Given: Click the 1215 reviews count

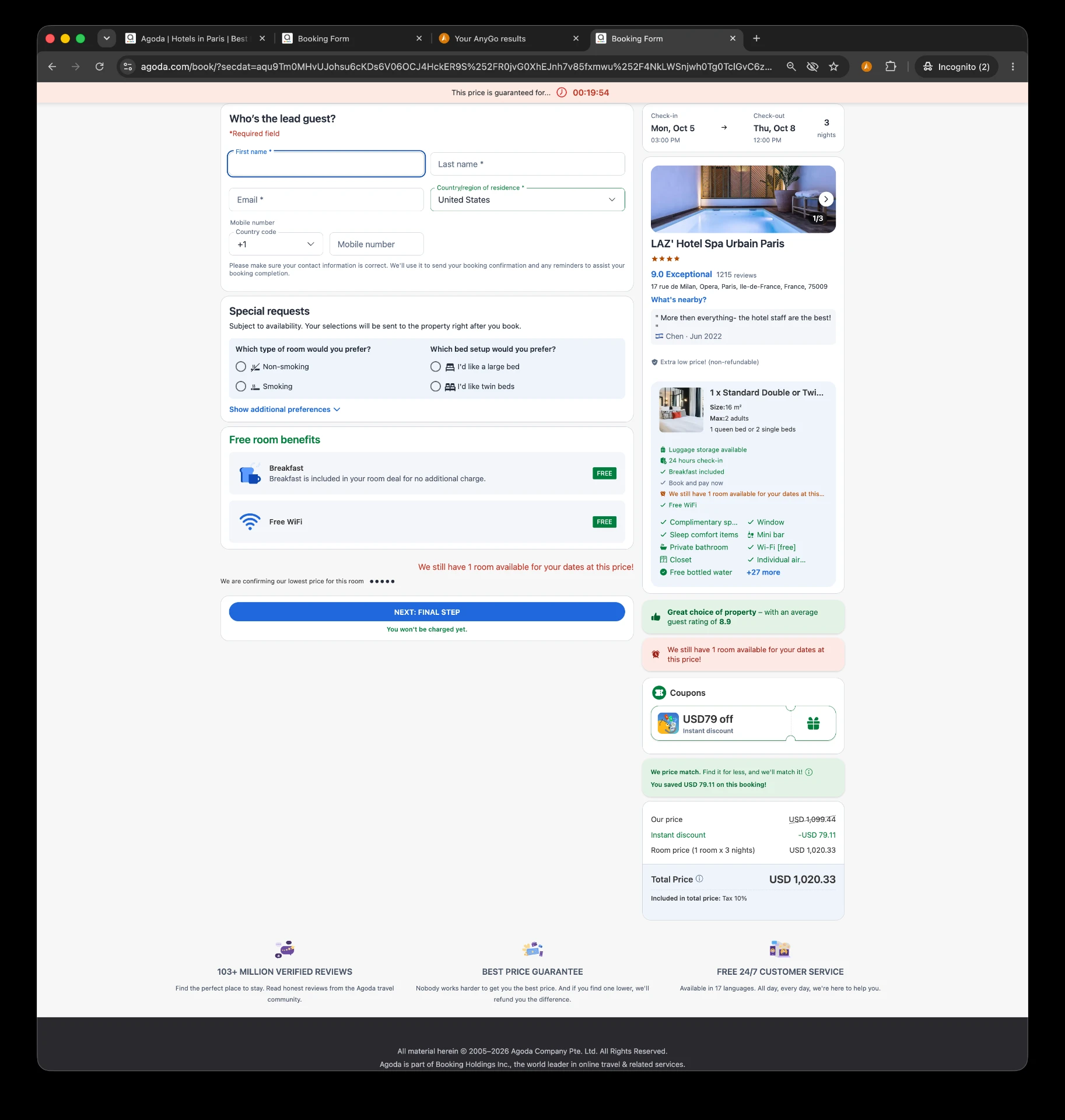Looking at the screenshot, I should point(736,275).
